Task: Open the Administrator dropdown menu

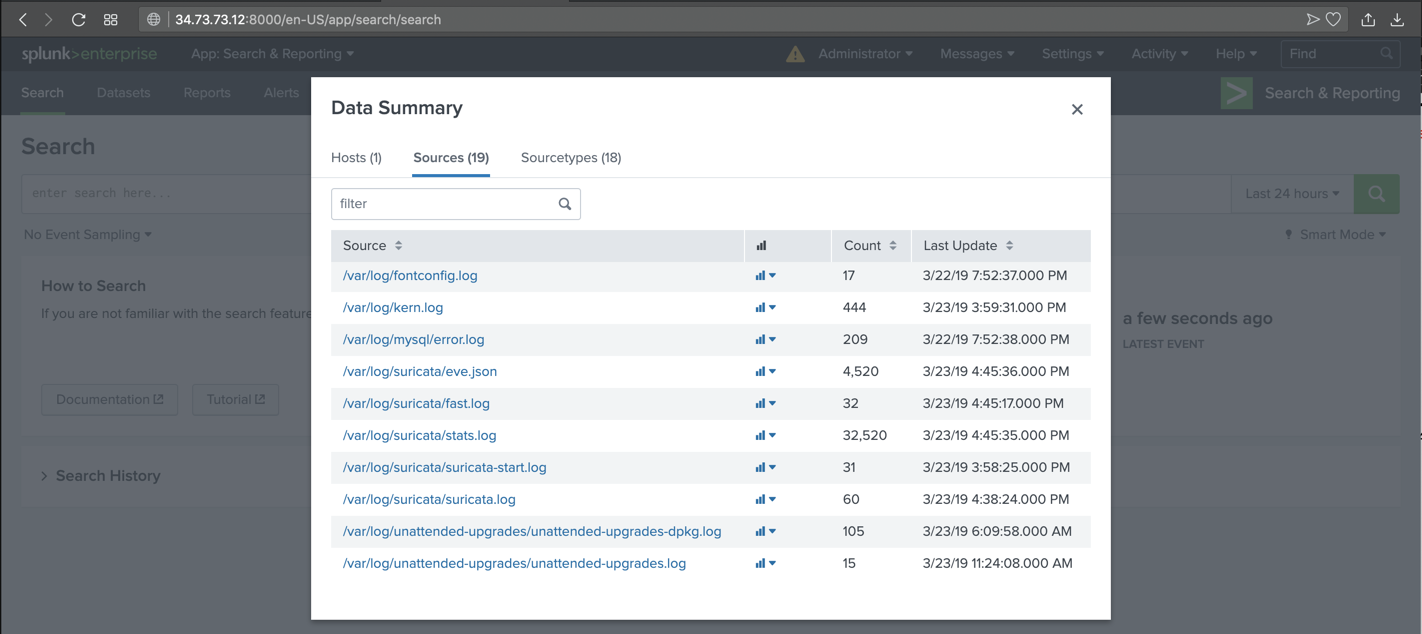Action: pos(865,54)
